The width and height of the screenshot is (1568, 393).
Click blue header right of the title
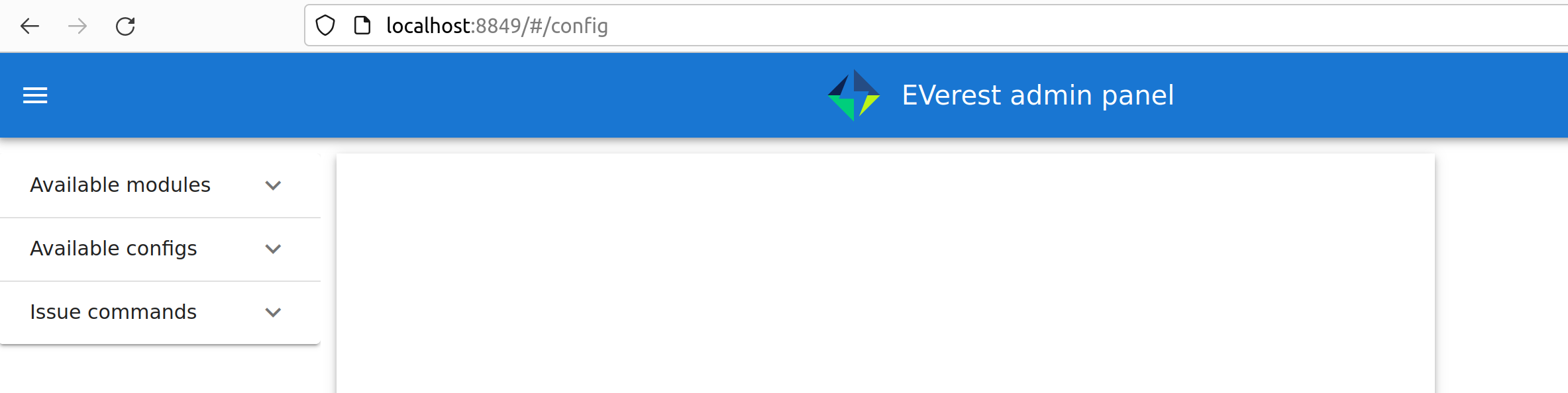(x=1358, y=95)
